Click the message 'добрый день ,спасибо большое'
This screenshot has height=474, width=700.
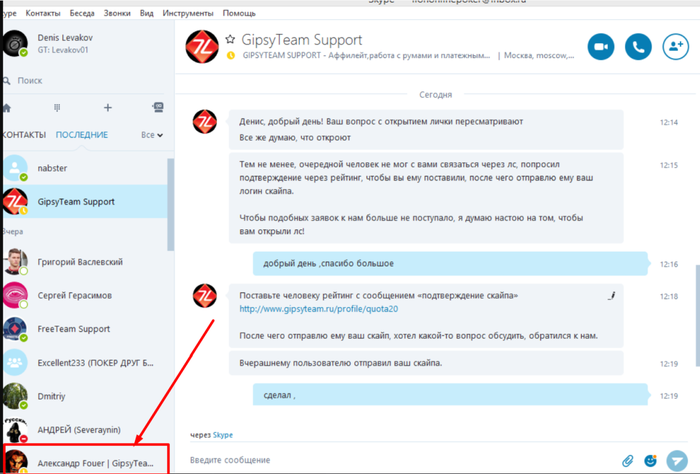450,263
